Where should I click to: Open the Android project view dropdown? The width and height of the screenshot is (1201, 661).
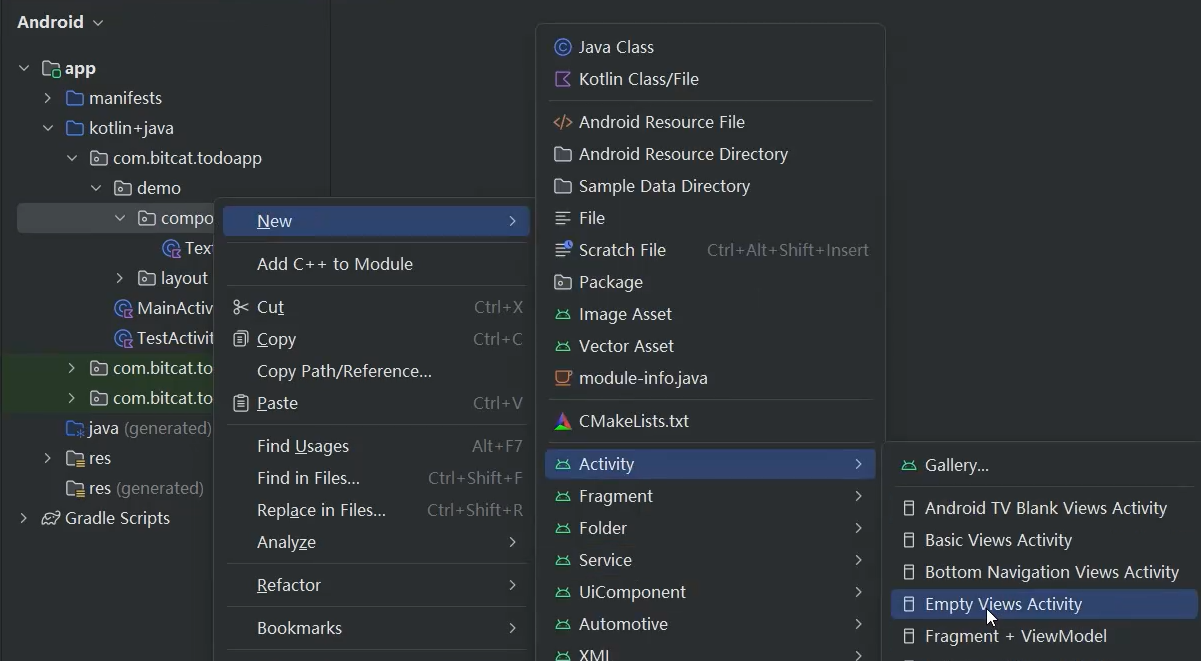pos(60,22)
